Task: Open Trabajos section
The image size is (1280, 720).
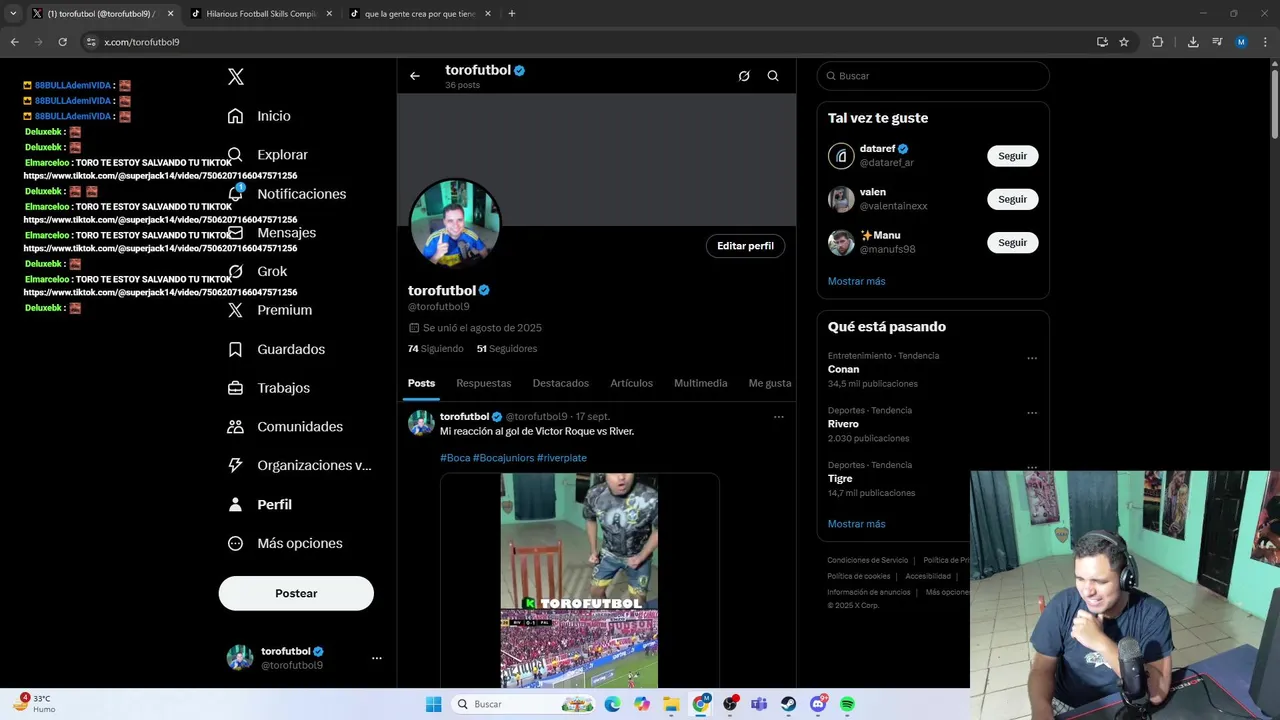Action: click(x=269, y=388)
